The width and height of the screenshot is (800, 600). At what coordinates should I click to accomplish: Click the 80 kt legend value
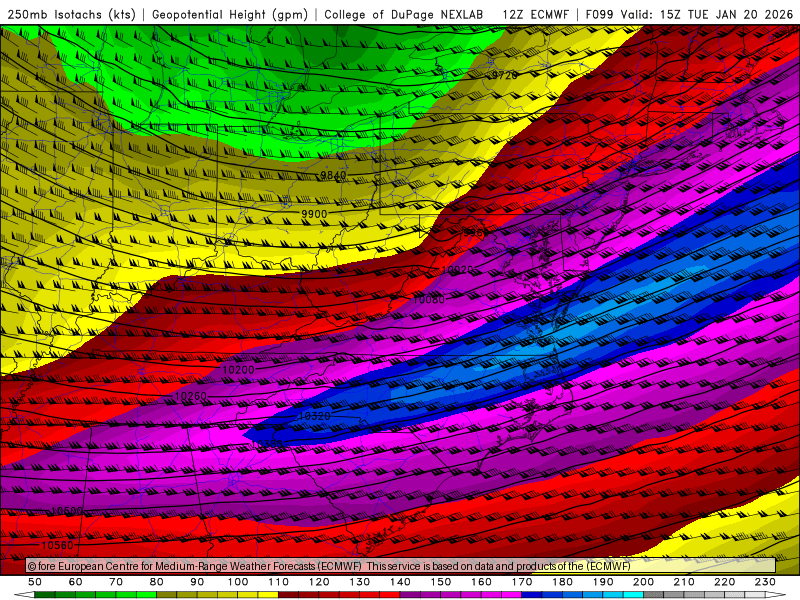pos(157,582)
